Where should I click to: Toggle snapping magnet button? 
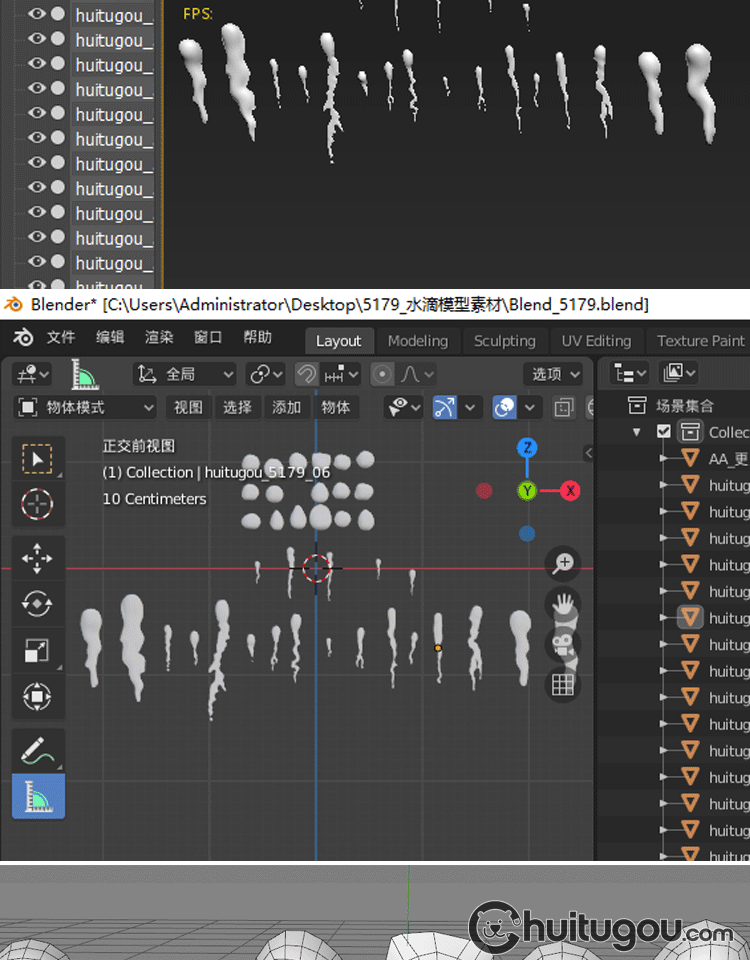(307, 374)
